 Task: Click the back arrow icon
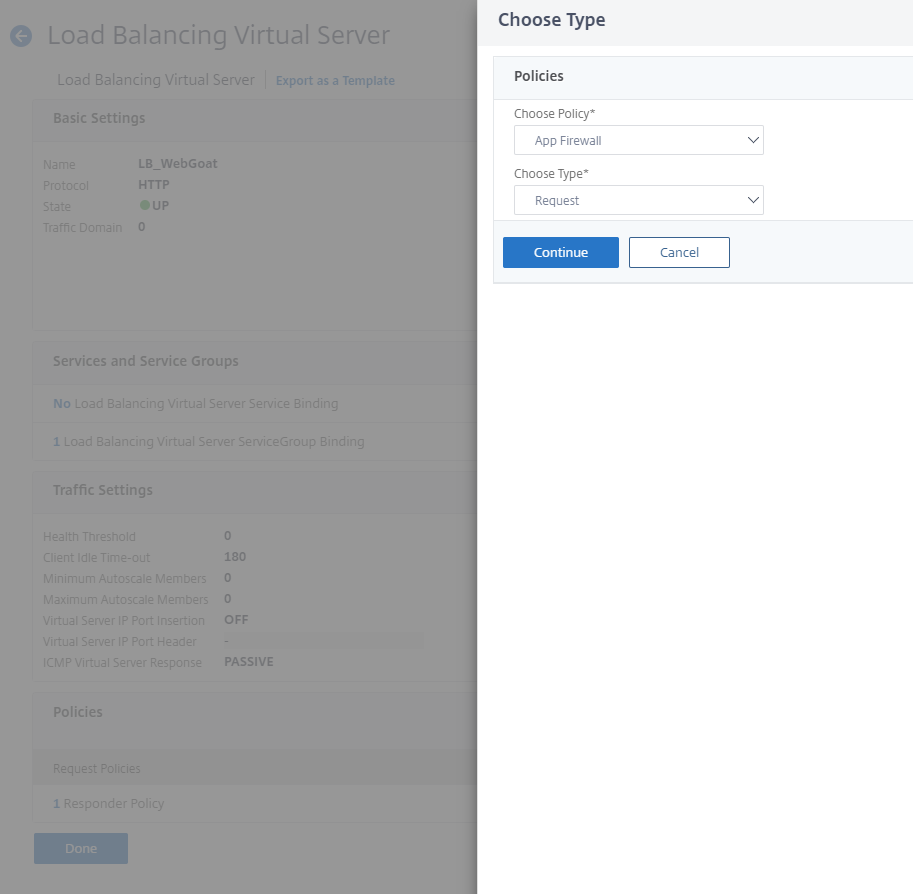21,36
